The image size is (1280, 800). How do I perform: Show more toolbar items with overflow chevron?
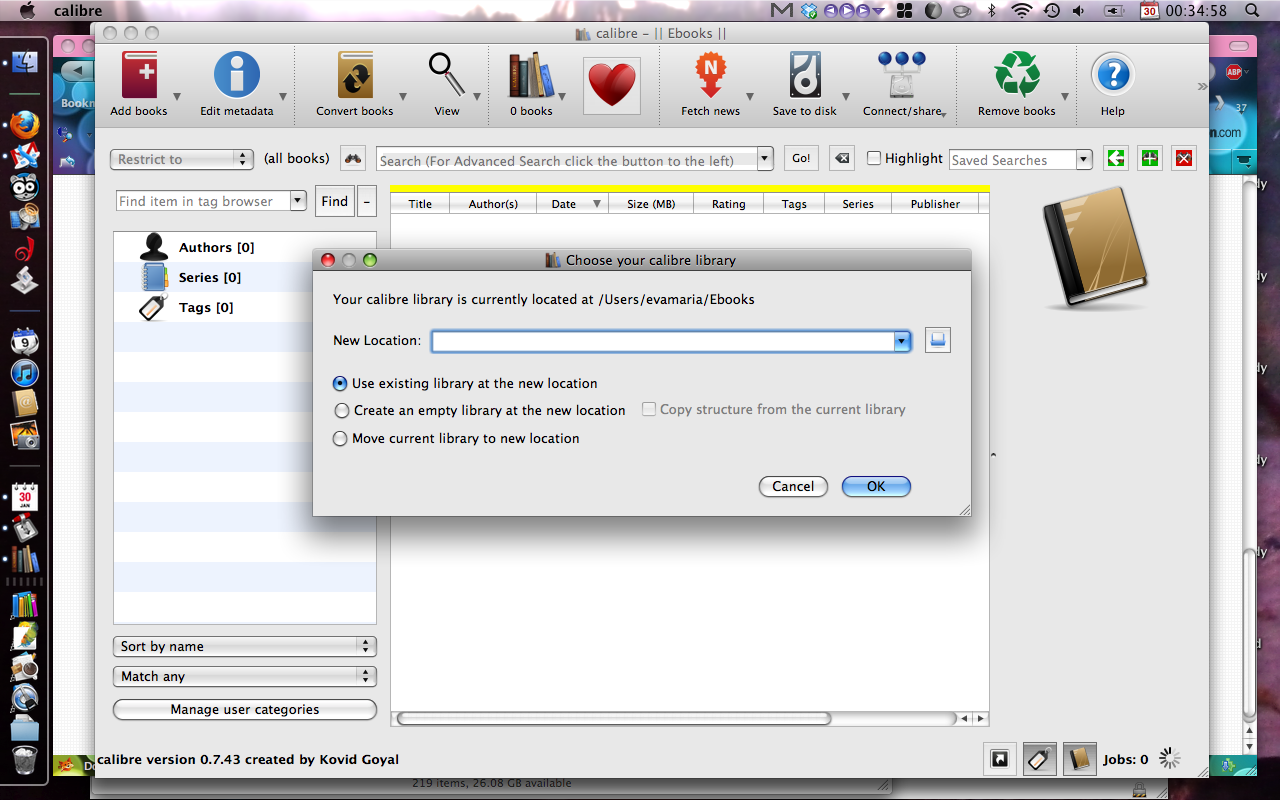[x=1202, y=87]
